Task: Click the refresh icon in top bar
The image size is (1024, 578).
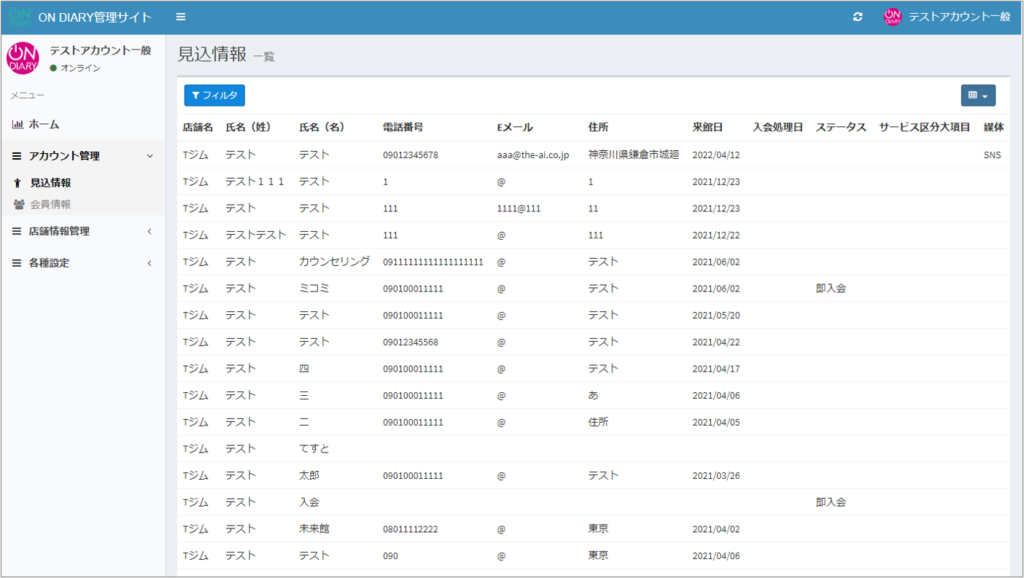Action: (x=857, y=17)
